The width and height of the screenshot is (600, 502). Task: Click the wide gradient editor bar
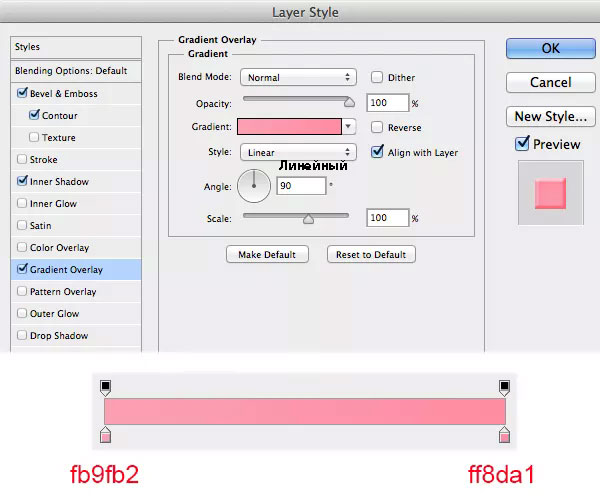click(x=305, y=411)
